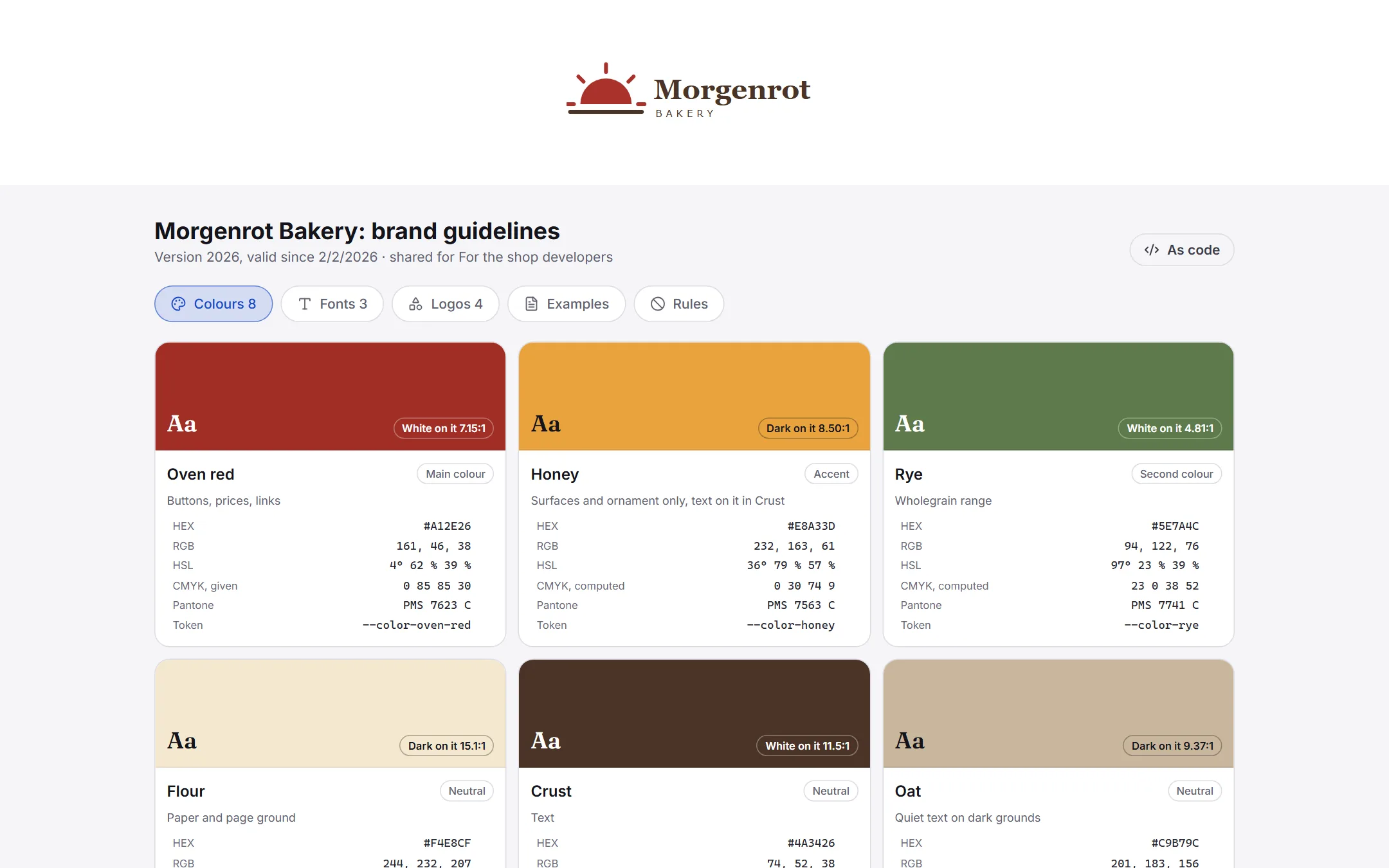The image size is (1389, 868).
Task: Click the Pantone value PMS 7623 C
Action: (x=437, y=605)
